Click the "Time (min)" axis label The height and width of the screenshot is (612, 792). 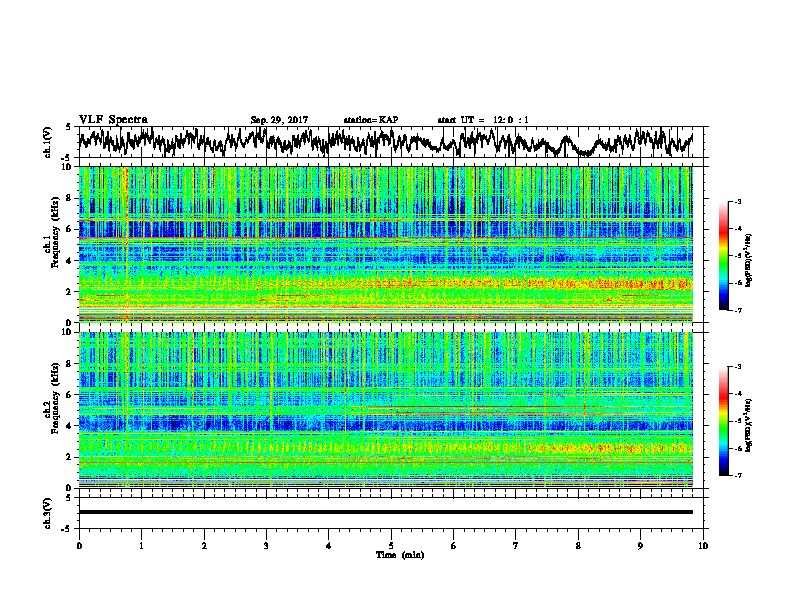pyautogui.click(x=400, y=555)
